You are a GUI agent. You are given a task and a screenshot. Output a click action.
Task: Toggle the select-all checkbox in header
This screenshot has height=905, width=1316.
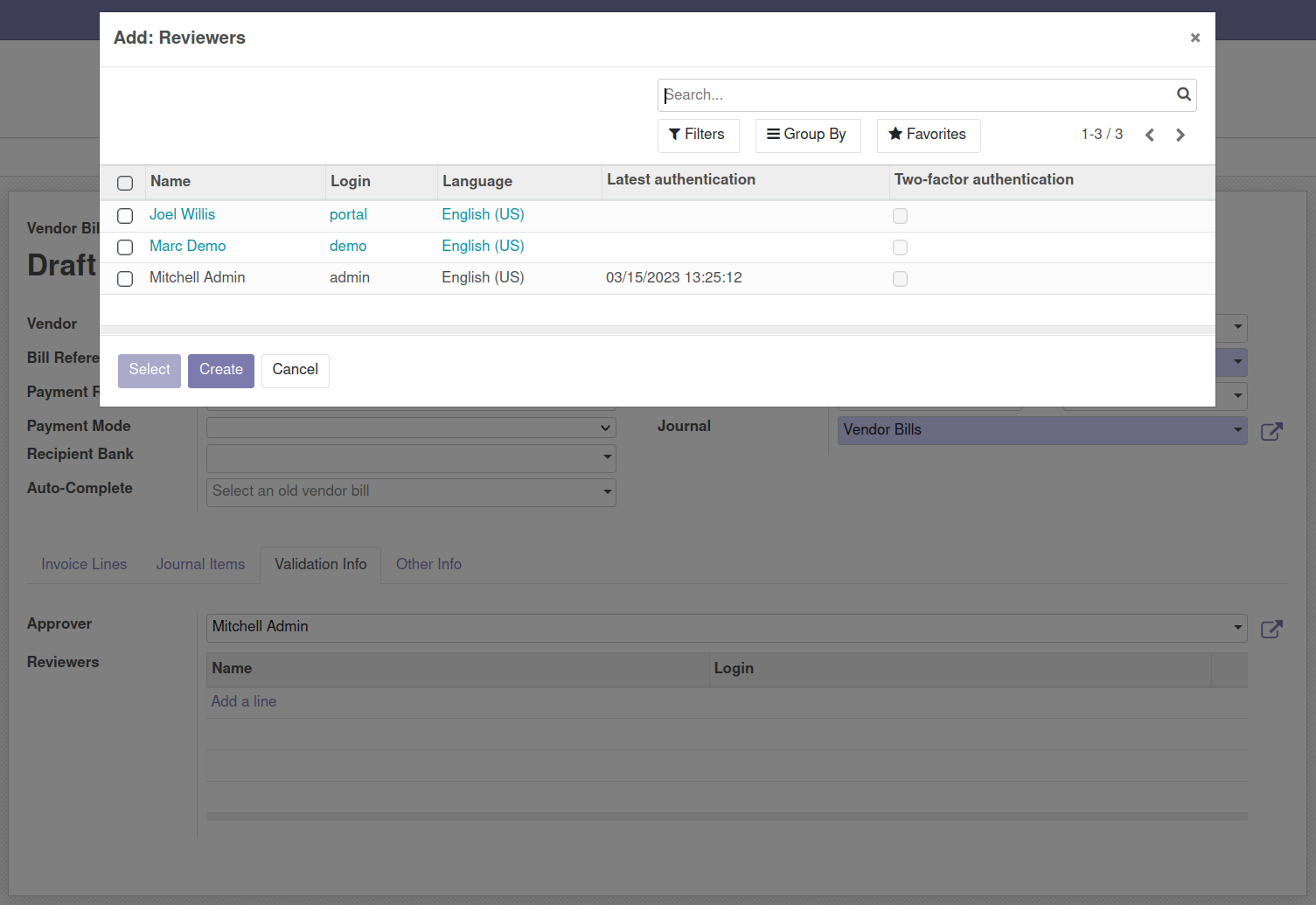coord(125,183)
